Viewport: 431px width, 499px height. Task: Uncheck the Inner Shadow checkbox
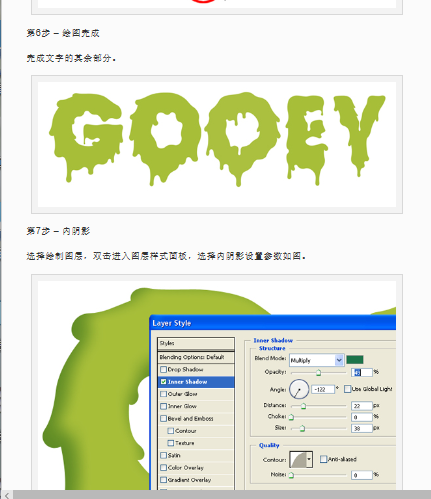pyautogui.click(x=163, y=382)
